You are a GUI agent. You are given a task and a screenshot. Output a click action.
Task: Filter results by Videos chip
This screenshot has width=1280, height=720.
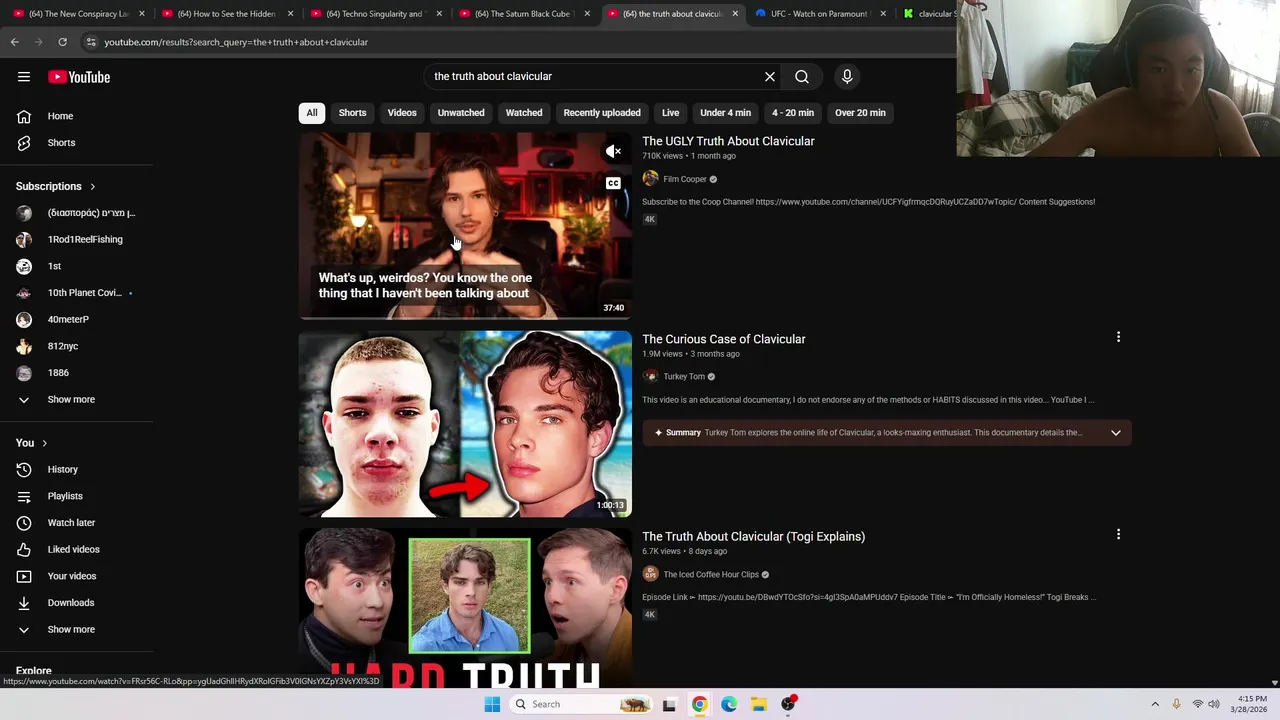pyautogui.click(x=402, y=113)
